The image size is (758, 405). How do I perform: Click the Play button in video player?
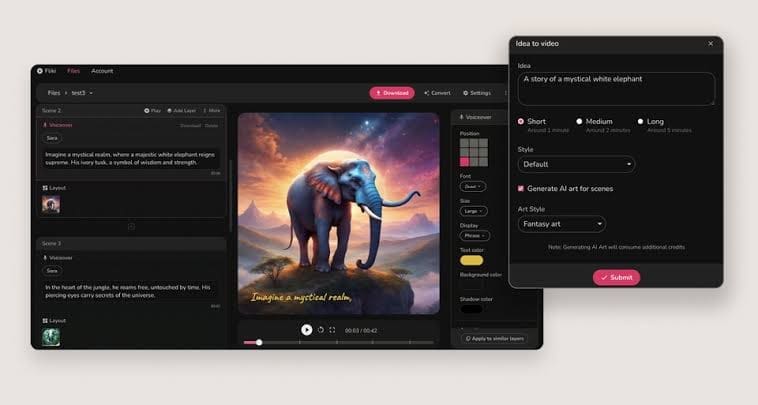[x=307, y=329]
